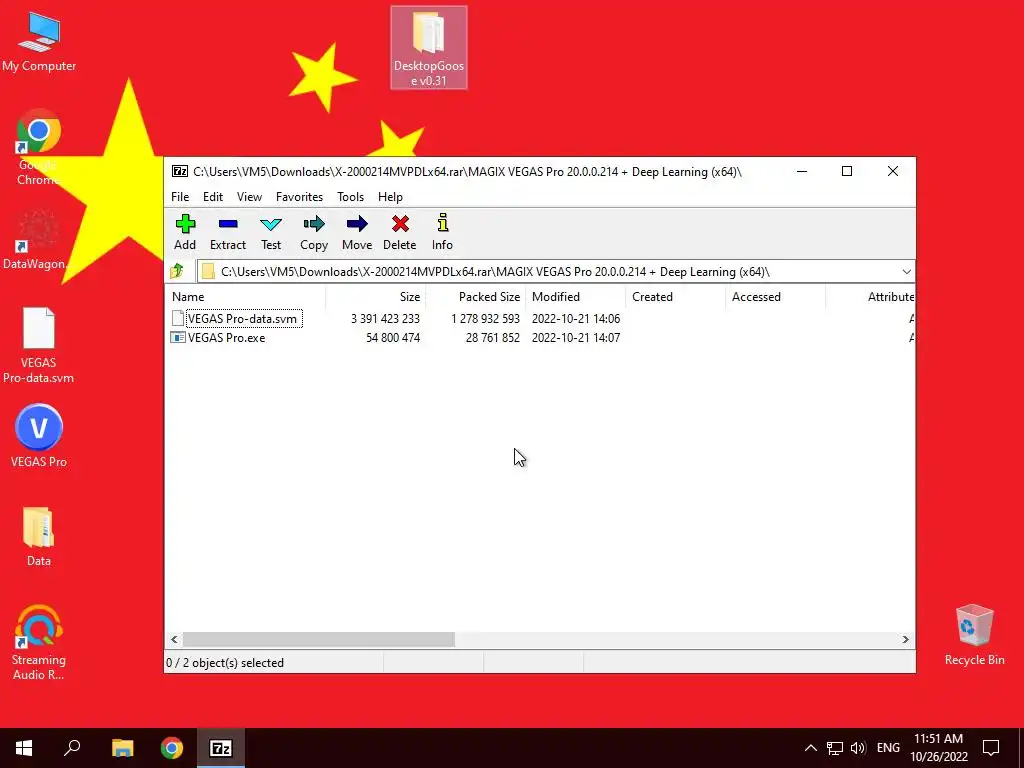Sort by Modified column header
The height and width of the screenshot is (768, 1024).
[576, 296]
